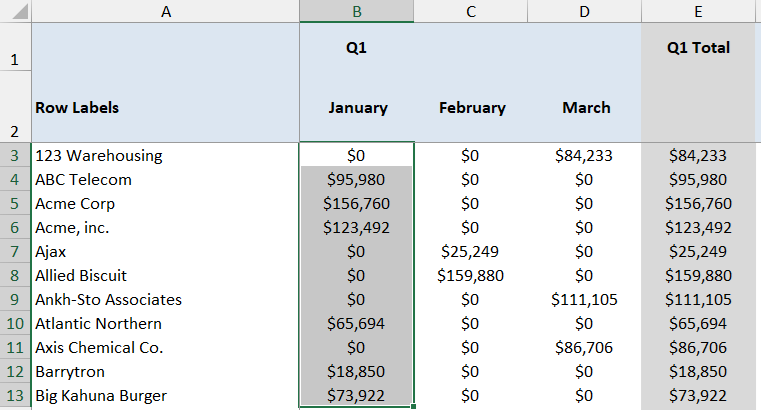Select column C header
This screenshot has width=761, height=410.
pos(471,11)
